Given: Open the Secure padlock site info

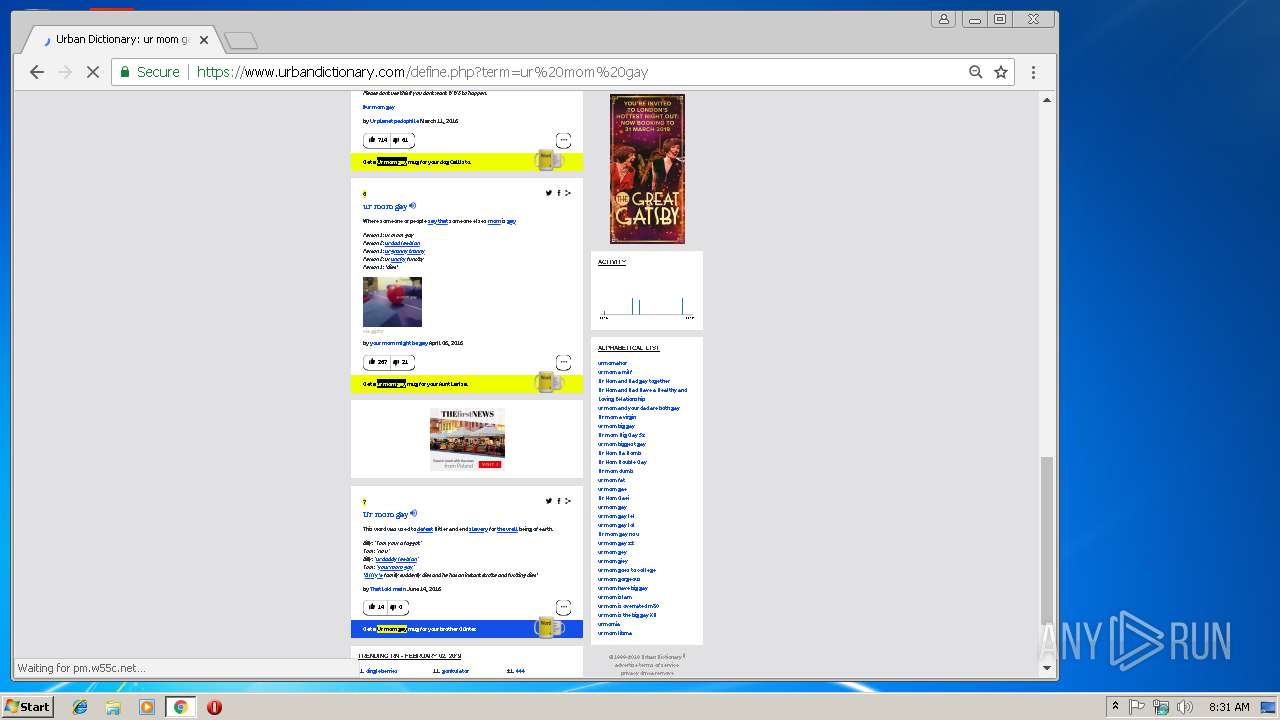Looking at the screenshot, I should pos(150,72).
